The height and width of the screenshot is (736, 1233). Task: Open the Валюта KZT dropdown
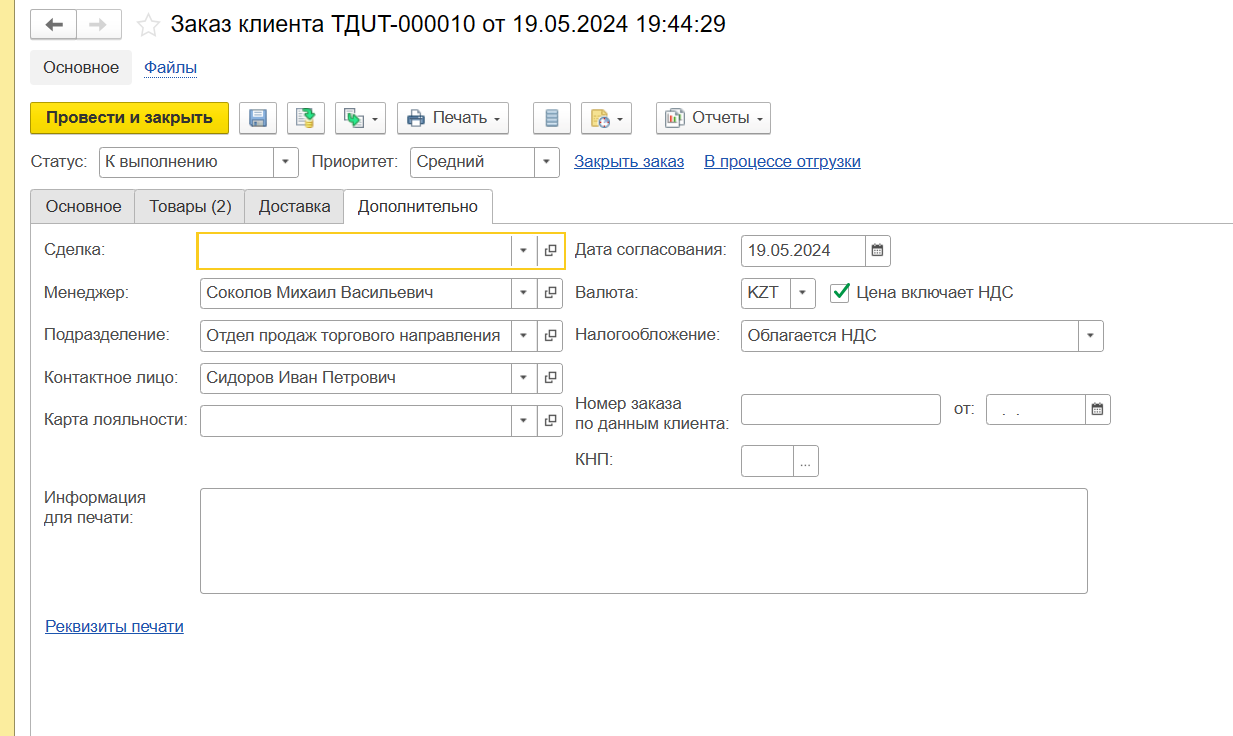pos(803,293)
